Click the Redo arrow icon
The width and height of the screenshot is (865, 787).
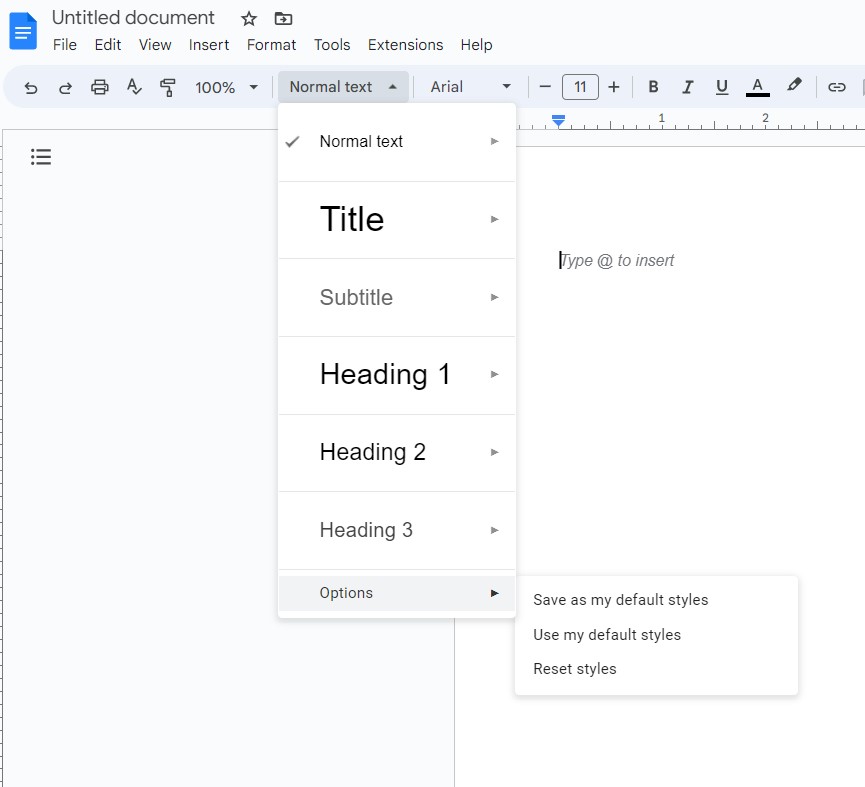tap(65, 87)
